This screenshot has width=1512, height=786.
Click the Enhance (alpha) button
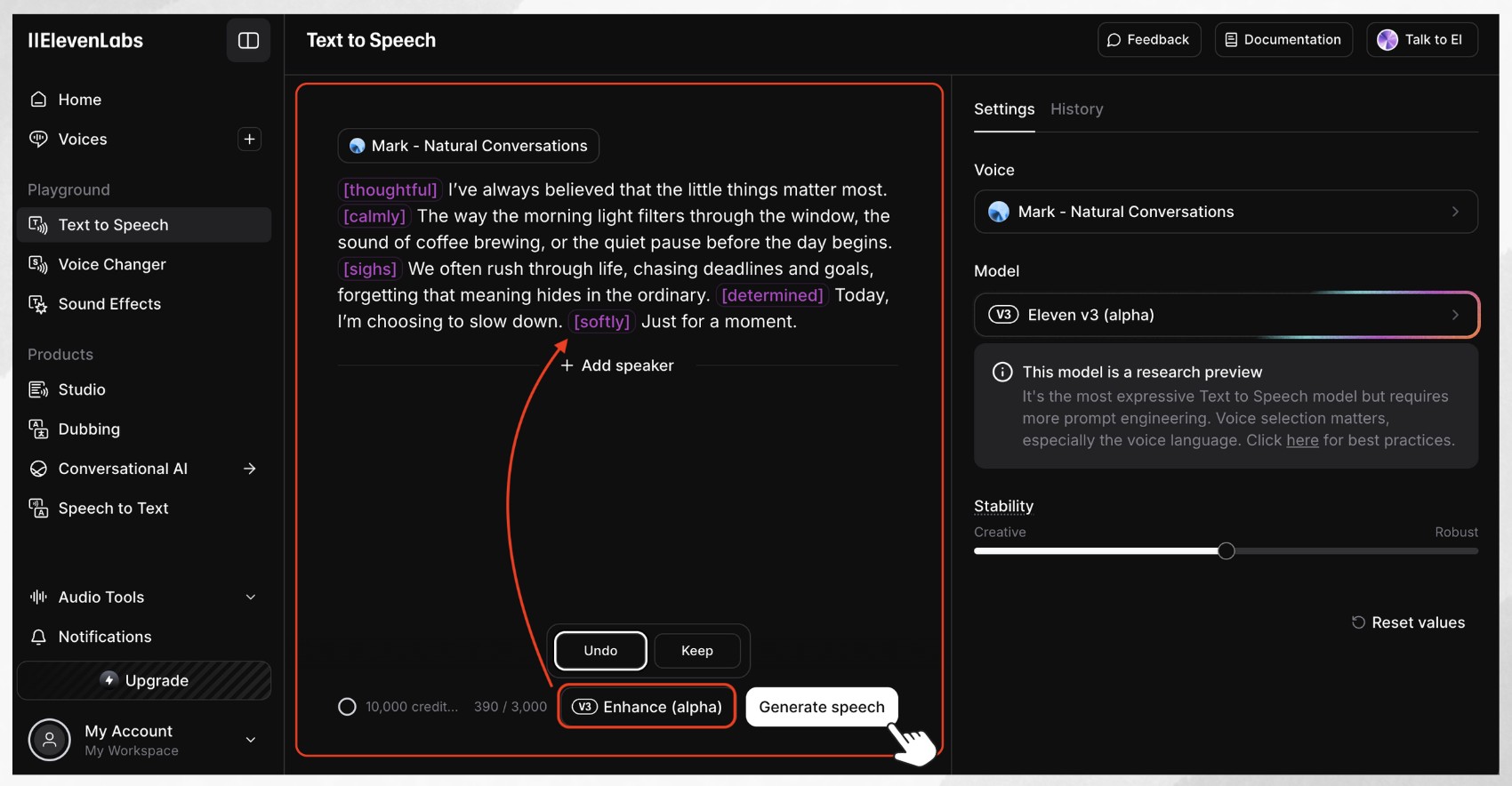coord(647,707)
